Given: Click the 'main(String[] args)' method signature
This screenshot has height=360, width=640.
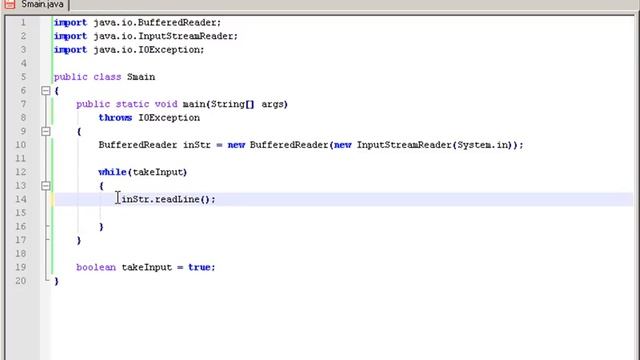Looking at the screenshot, I should [x=235, y=104].
